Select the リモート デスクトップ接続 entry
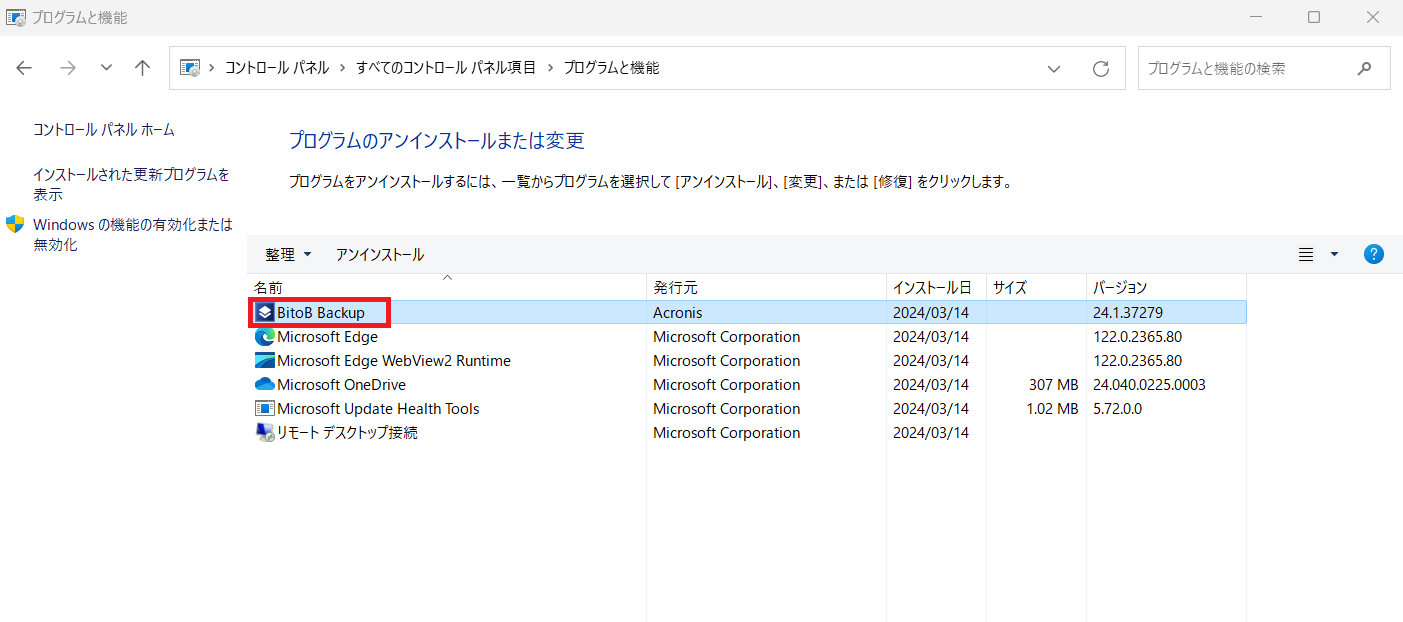The width and height of the screenshot is (1403, 622). [347, 433]
